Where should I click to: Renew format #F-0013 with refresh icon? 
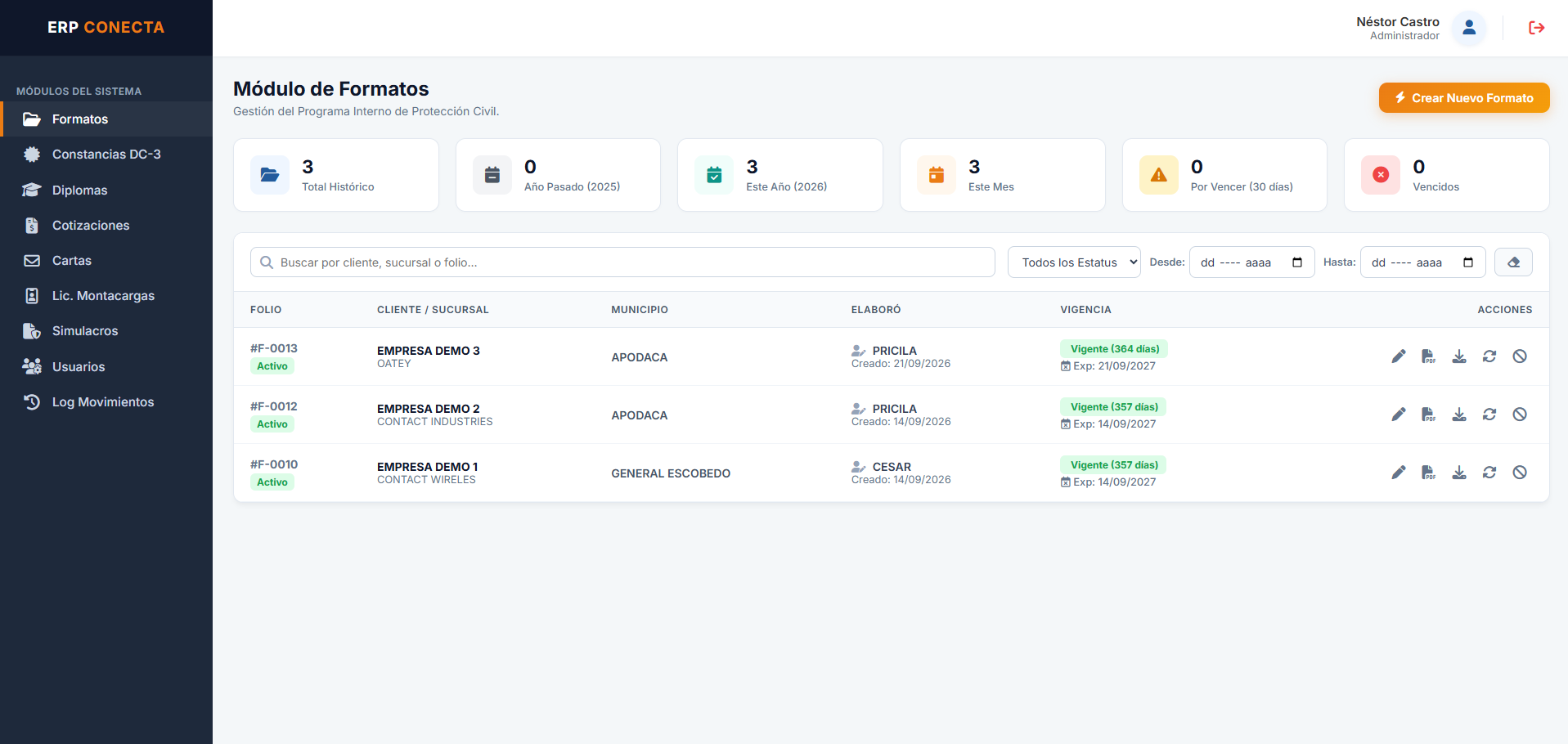pyautogui.click(x=1489, y=356)
